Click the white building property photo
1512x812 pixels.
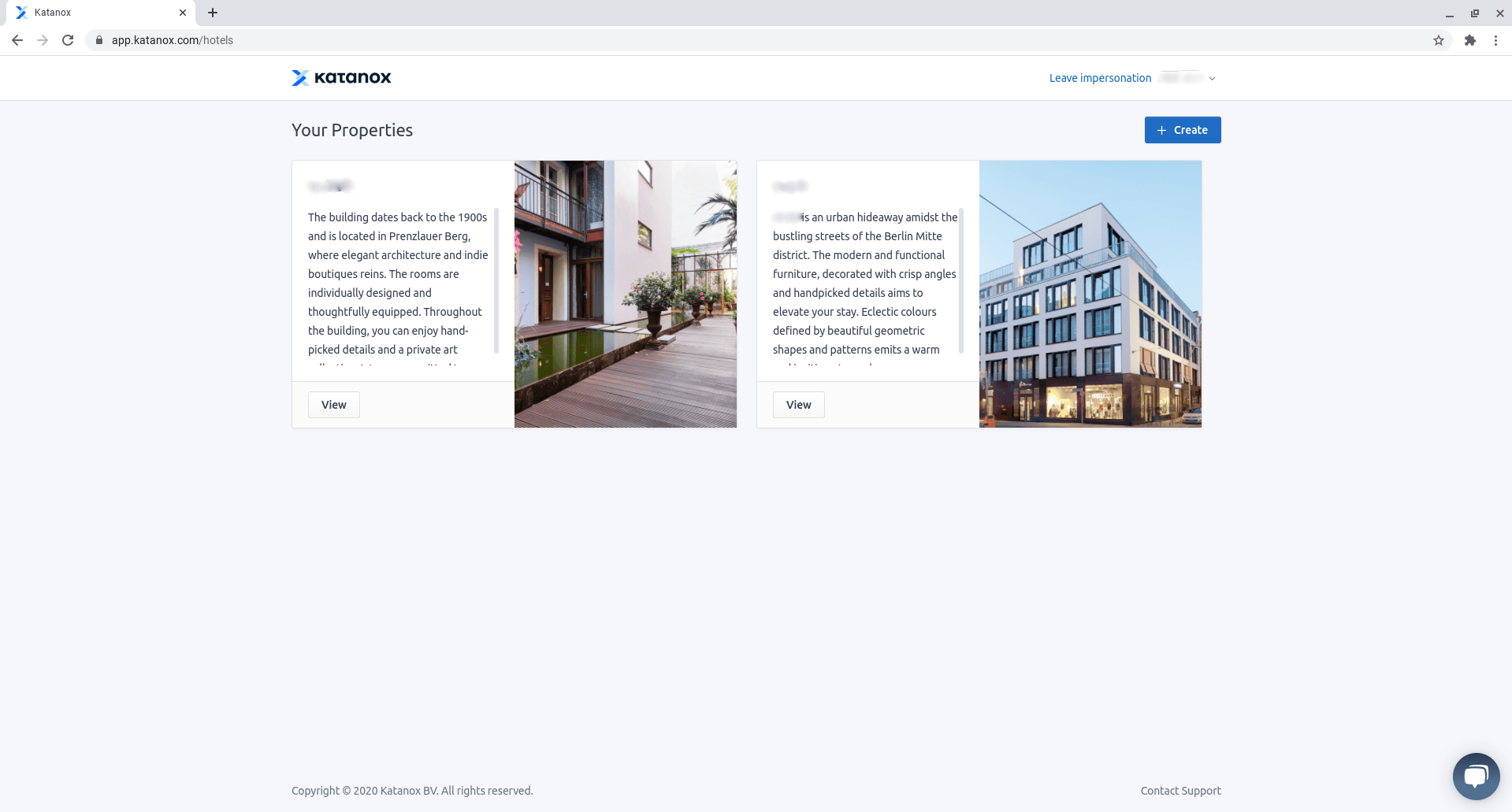tap(1090, 294)
